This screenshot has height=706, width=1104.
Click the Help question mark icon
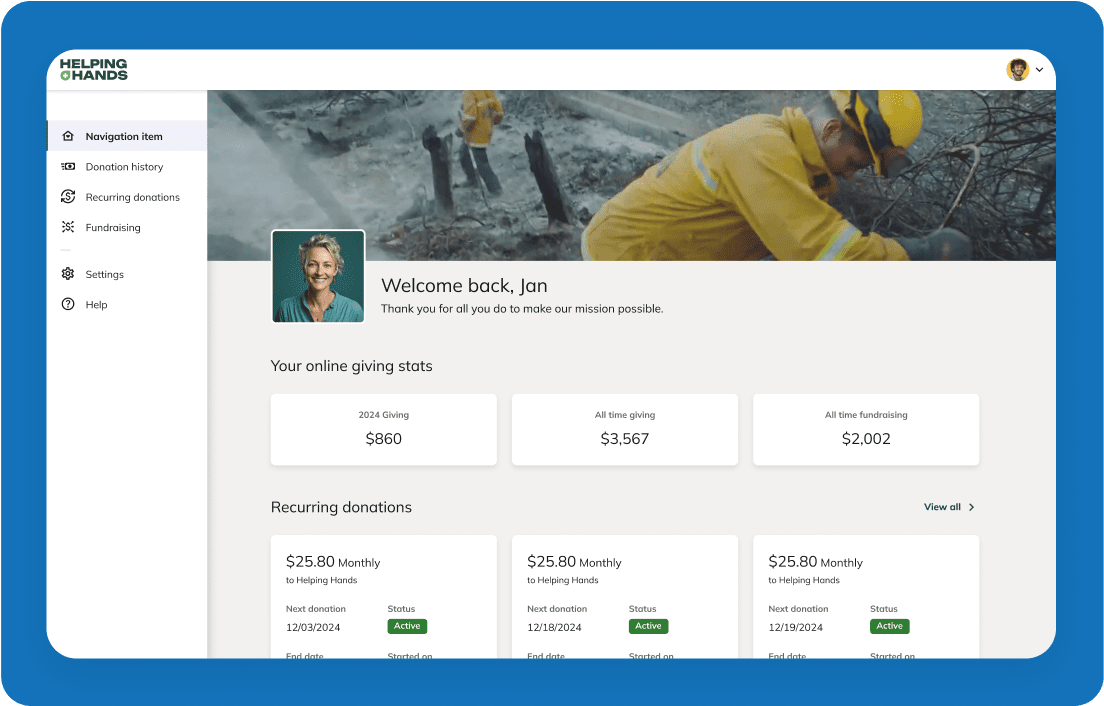(68, 304)
